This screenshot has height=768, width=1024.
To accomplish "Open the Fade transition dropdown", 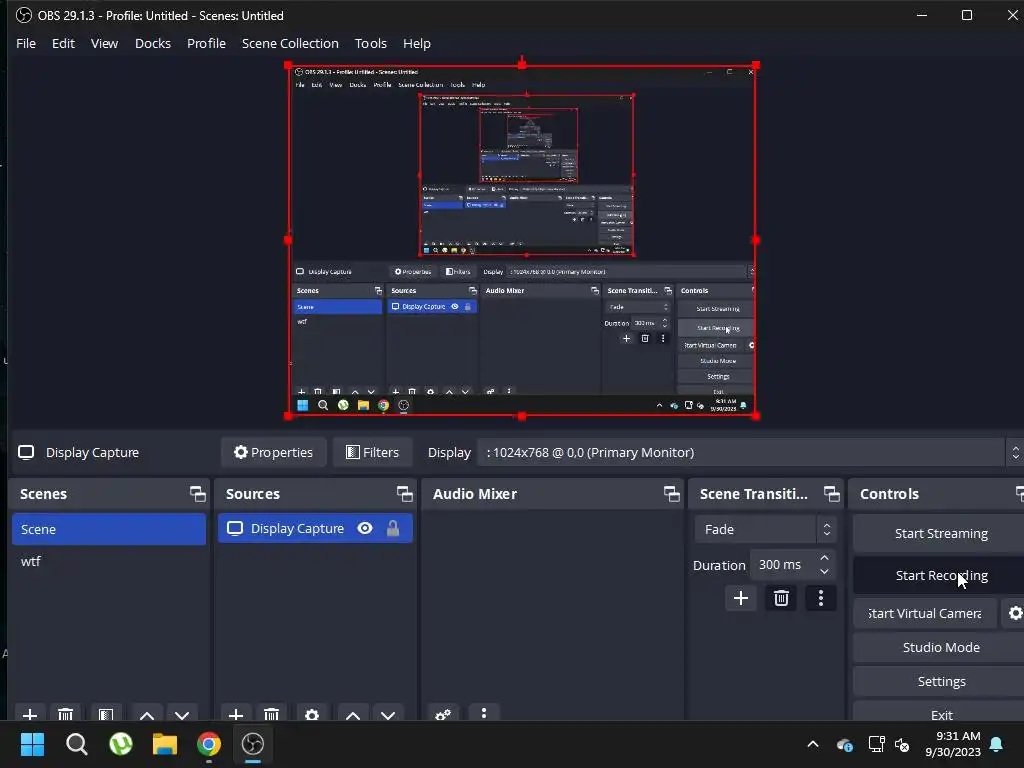I will coord(765,529).
